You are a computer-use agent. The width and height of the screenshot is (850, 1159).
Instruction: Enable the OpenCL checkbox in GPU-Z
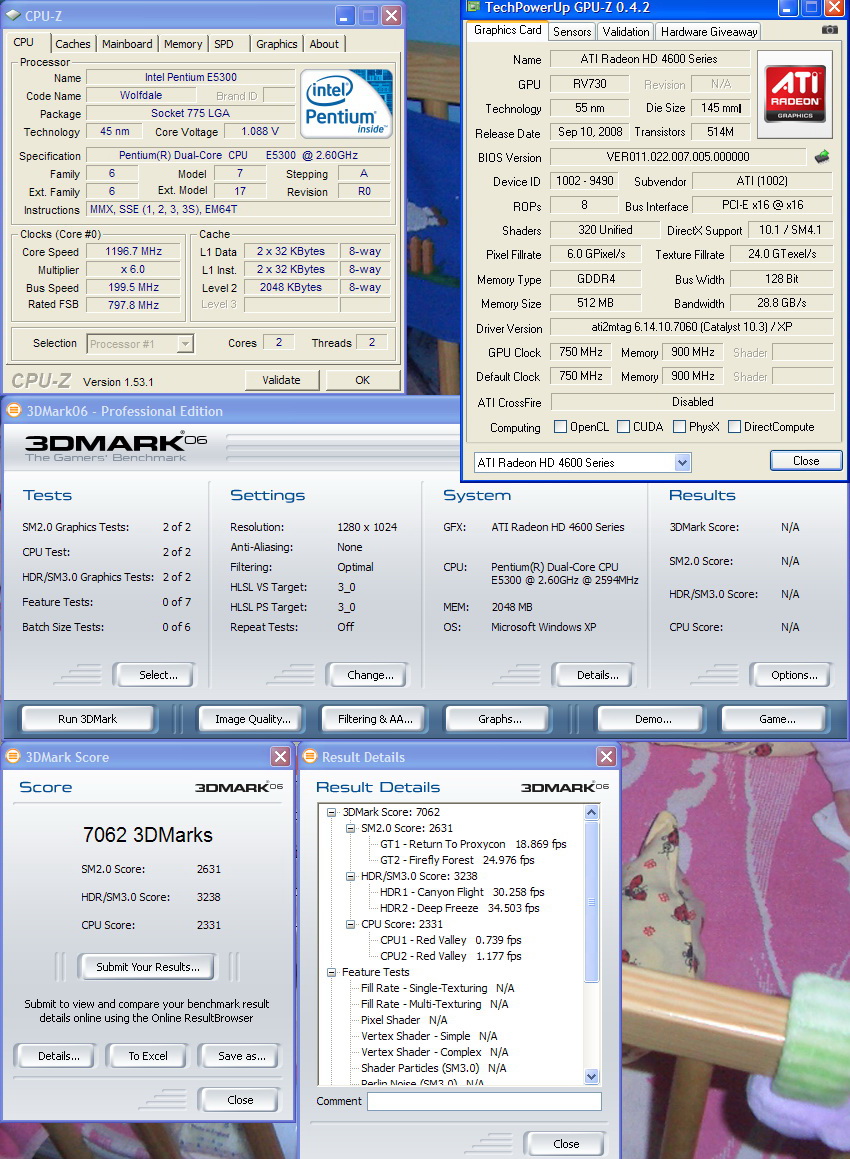(x=560, y=426)
